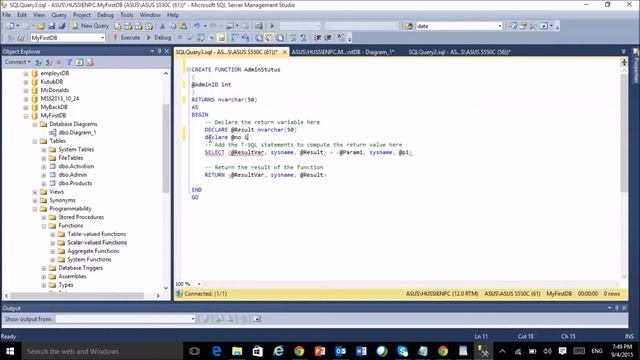Open the MyFirstDB database dropdown
This screenshot has height=360, width=640.
[x=102, y=38]
